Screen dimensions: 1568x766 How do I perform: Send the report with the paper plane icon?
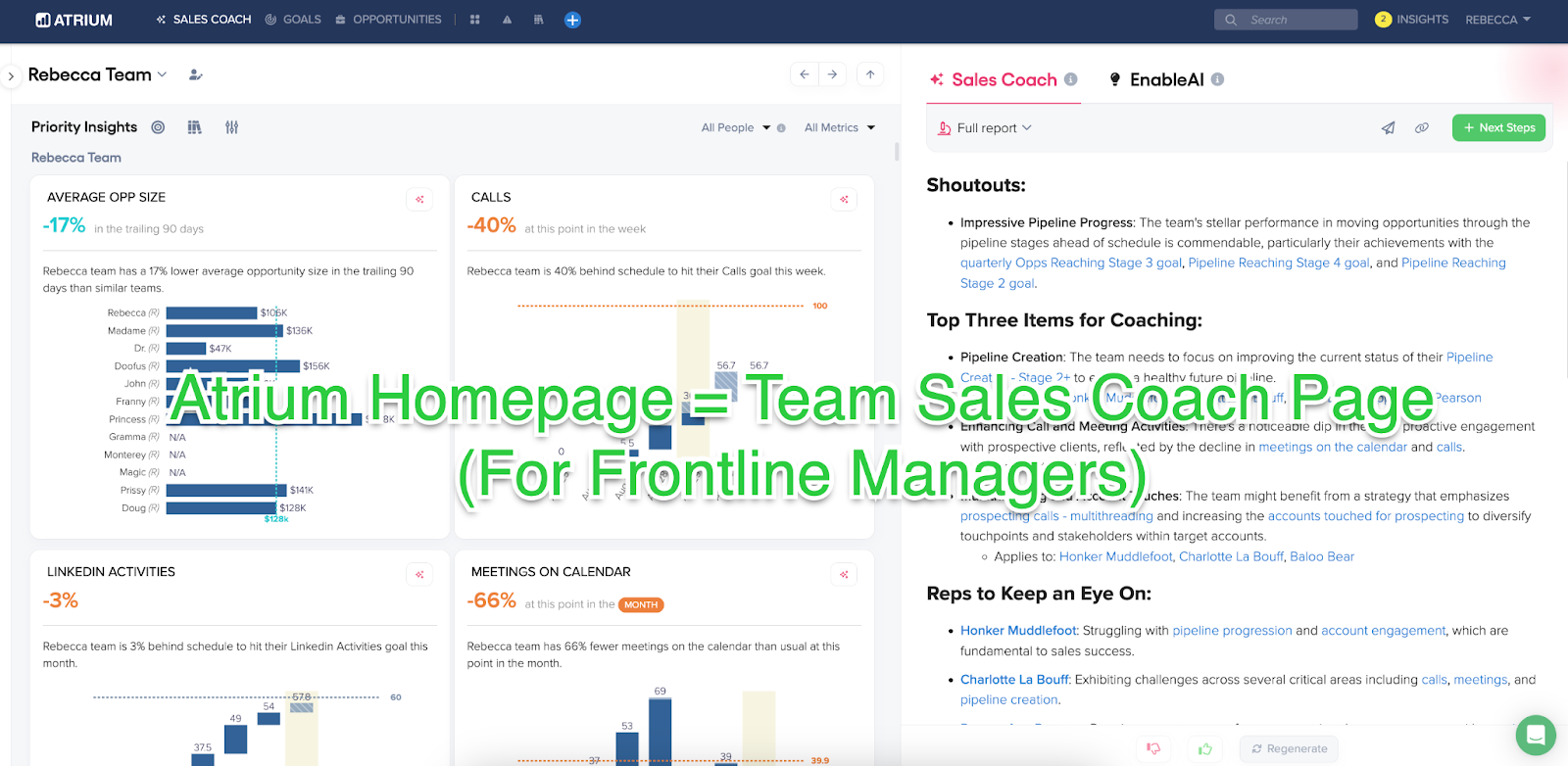pyautogui.click(x=1388, y=128)
